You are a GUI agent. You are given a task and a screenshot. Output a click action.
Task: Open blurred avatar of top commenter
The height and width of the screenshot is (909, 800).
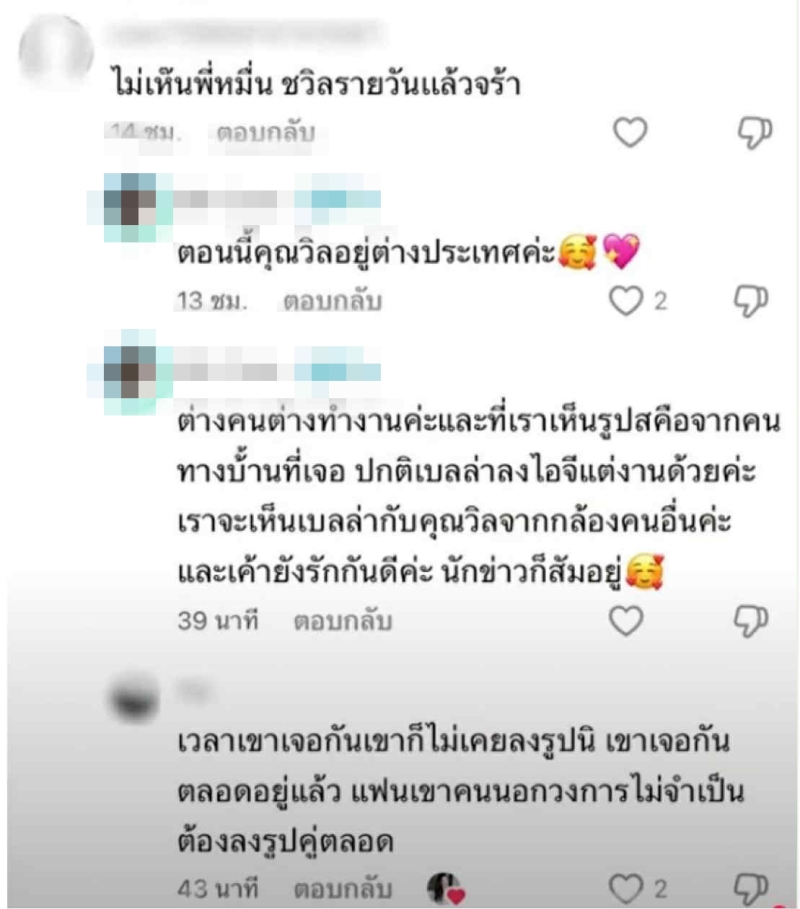(56, 51)
